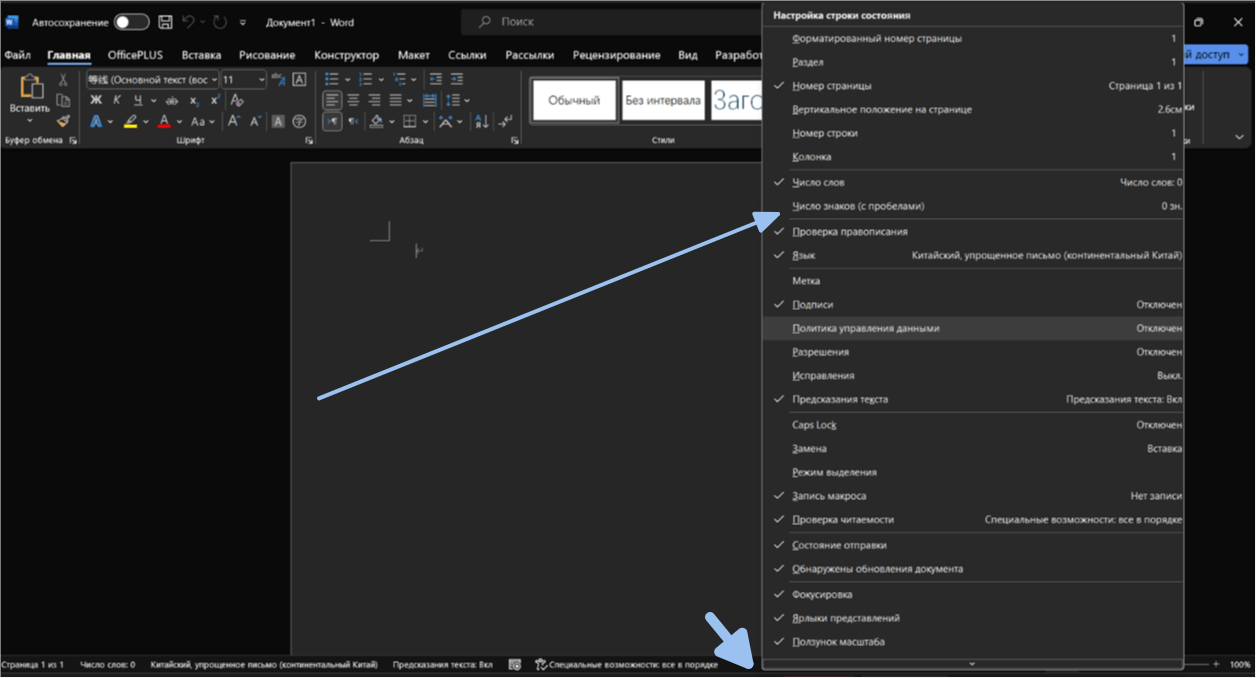The height and width of the screenshot is (678, 1256).
Task: Click the Copy icon in clipboard group
Action: click(63, 100)
